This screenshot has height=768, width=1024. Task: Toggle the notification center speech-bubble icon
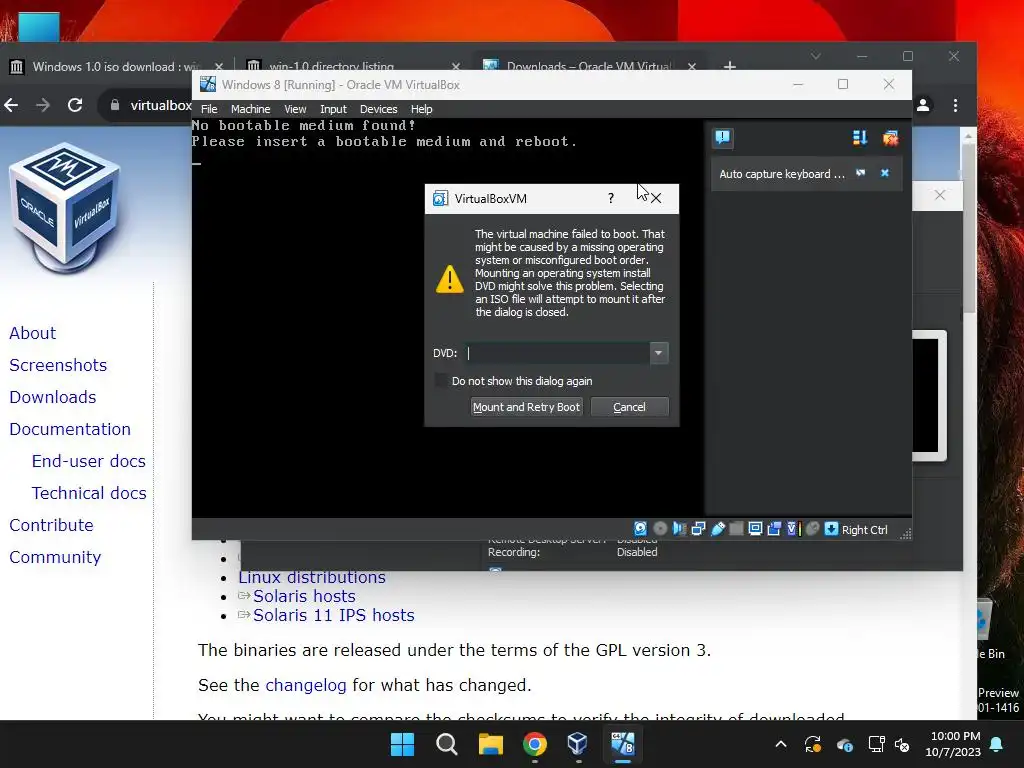722,138
